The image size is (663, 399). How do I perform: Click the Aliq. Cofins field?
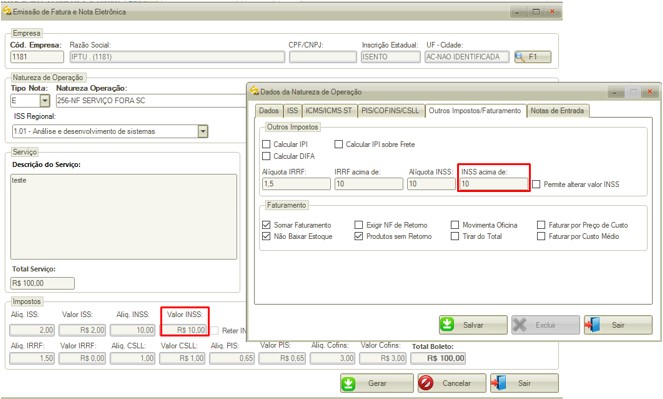point(332,358)
